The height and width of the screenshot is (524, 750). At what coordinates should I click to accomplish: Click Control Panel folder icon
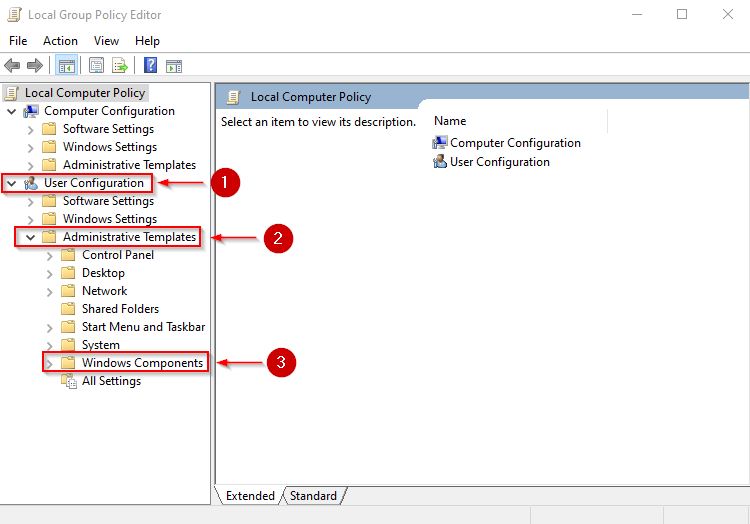click(68, 255)
